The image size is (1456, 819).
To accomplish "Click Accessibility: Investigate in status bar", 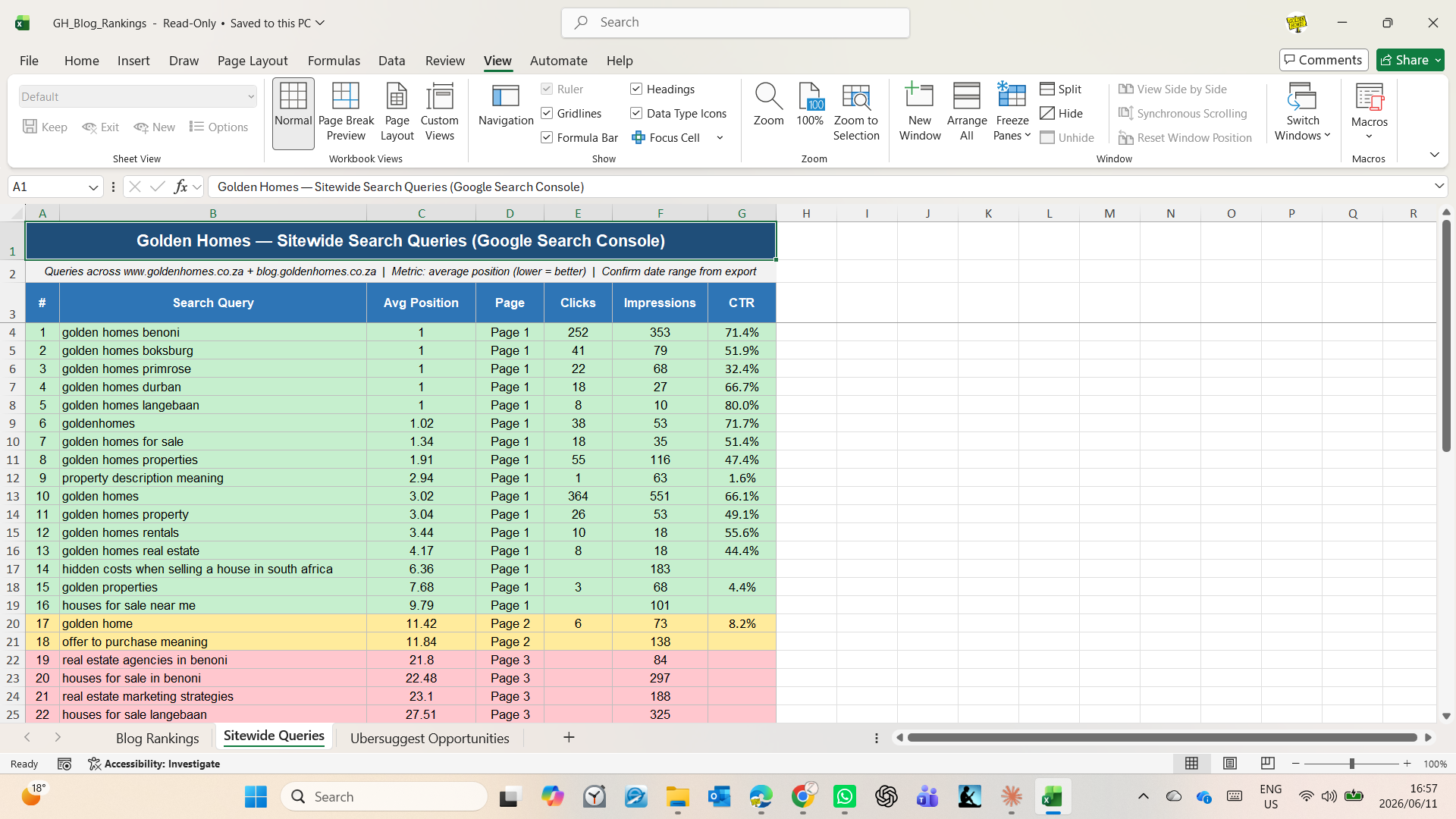I will [154, 764].
